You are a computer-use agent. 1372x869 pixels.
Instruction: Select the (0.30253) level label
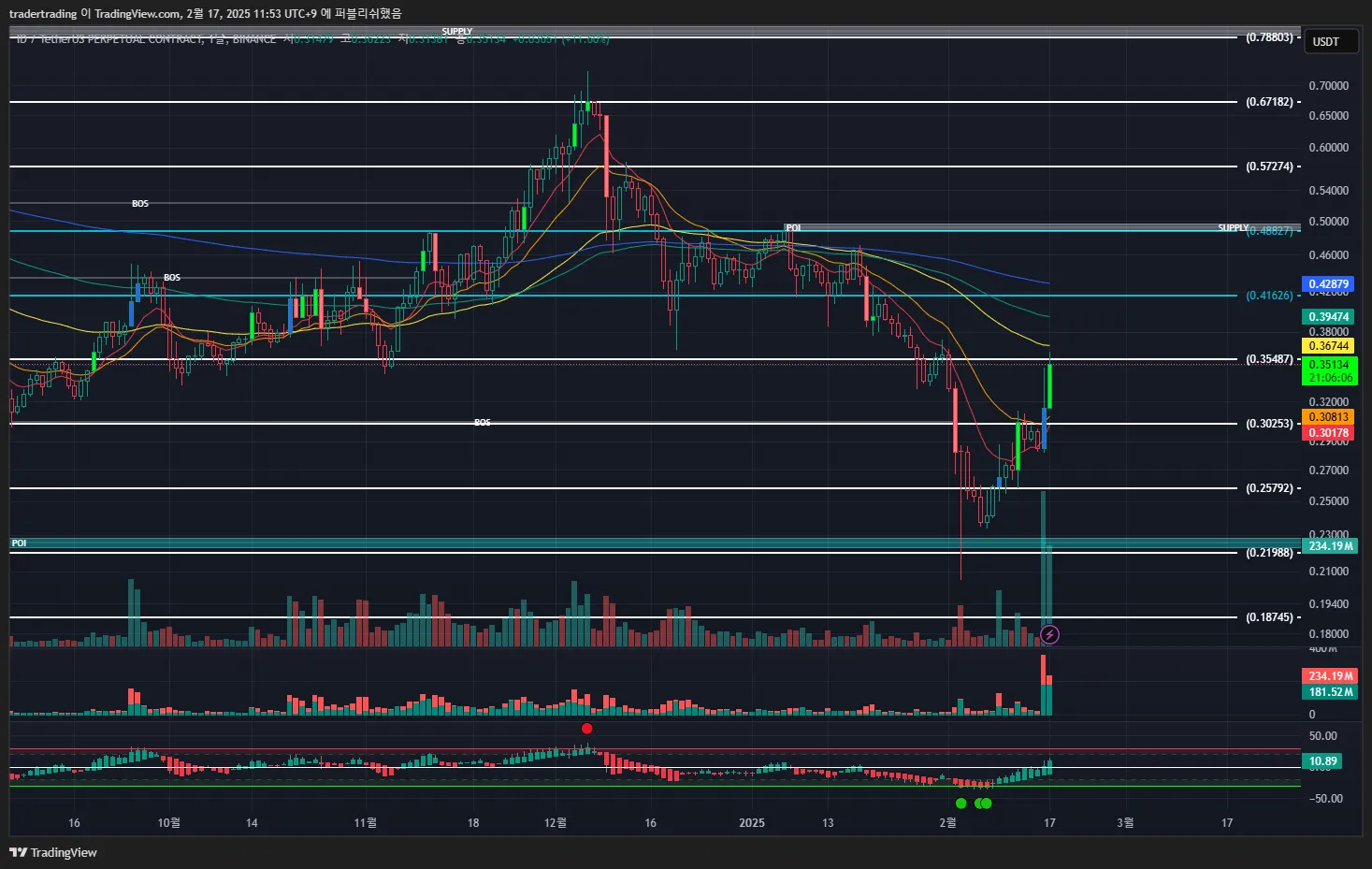(1269, 424)
